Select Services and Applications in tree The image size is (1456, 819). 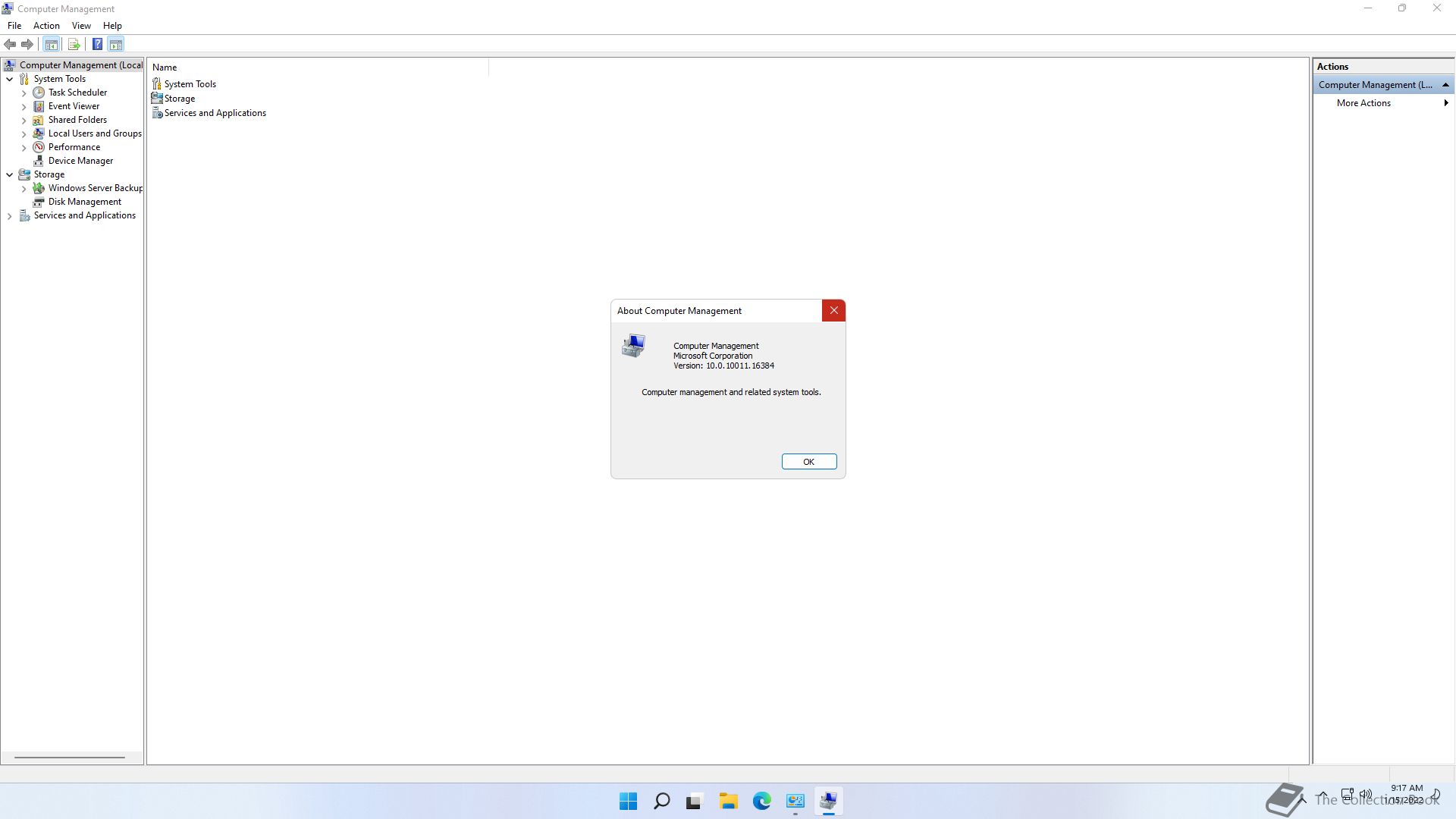click(x=84, y=215)
